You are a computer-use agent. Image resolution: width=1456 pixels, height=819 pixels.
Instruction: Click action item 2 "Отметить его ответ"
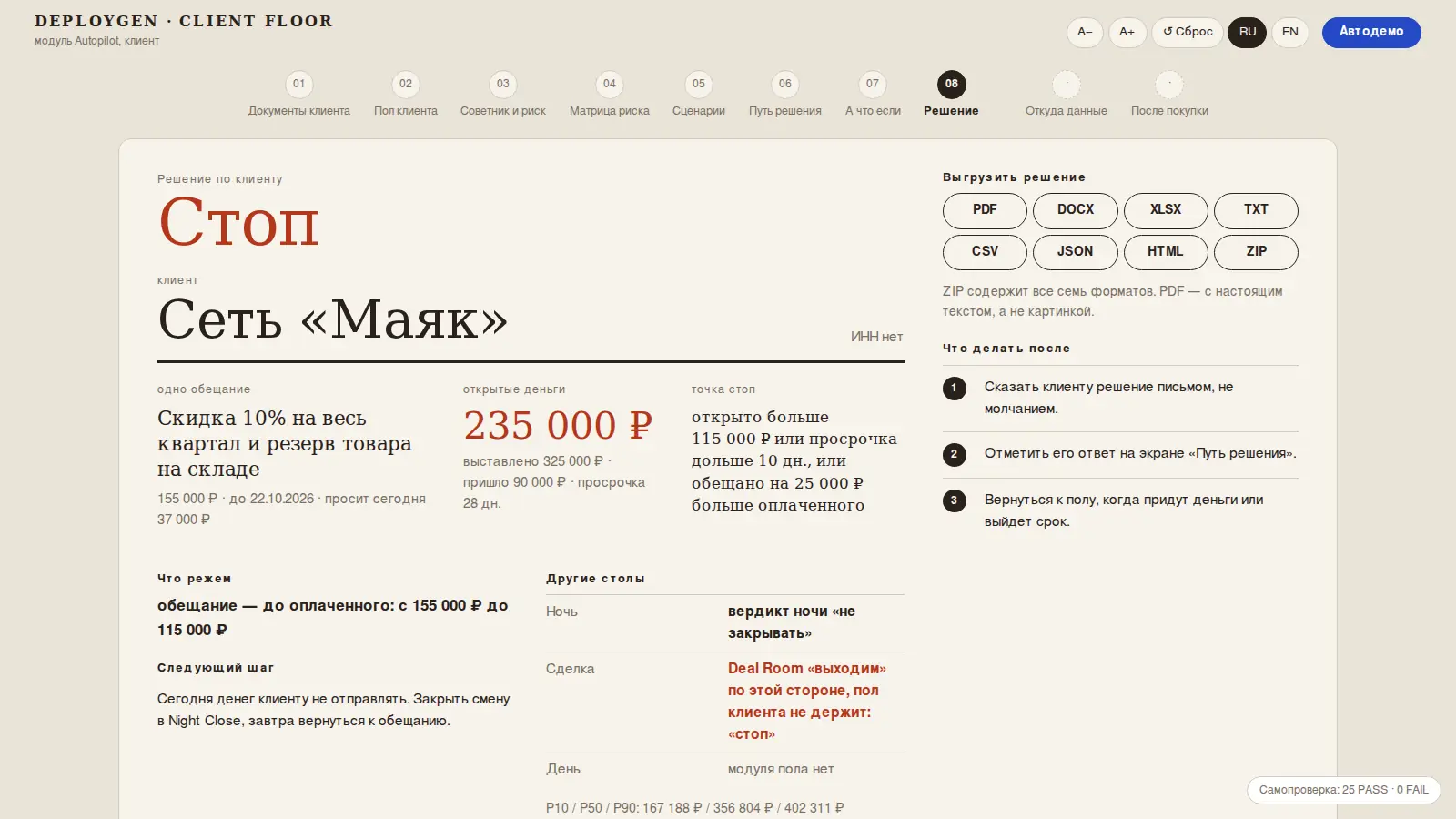coord(1120,453)
